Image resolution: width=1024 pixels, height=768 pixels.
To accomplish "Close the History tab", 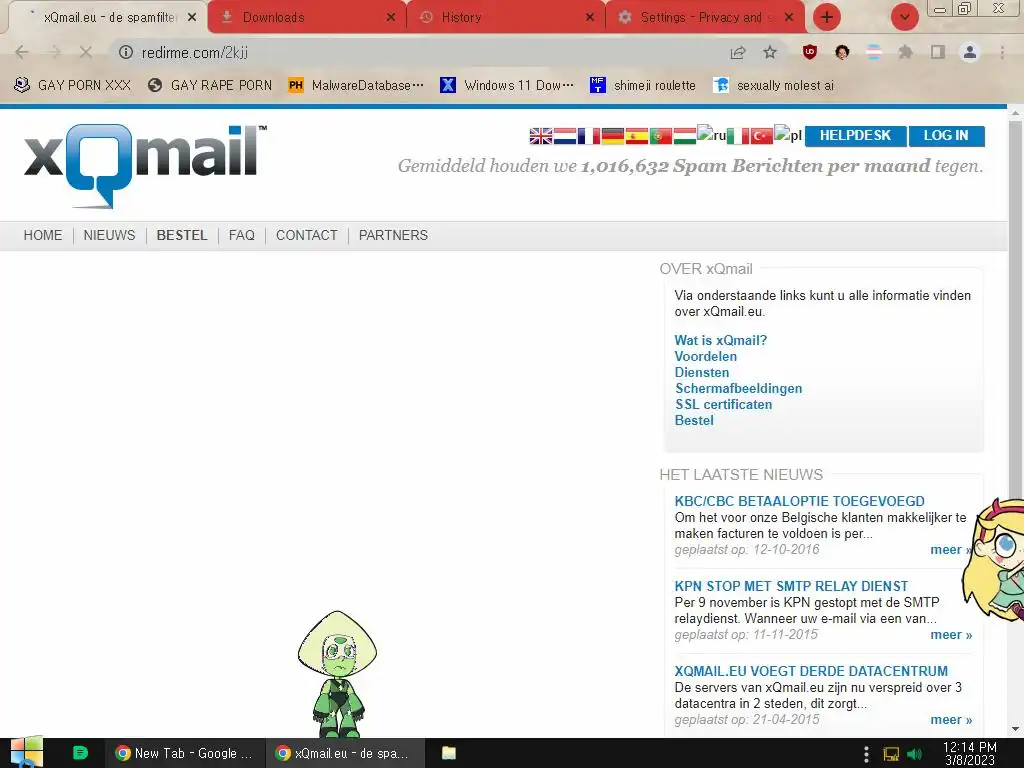I will coord(590,17).
